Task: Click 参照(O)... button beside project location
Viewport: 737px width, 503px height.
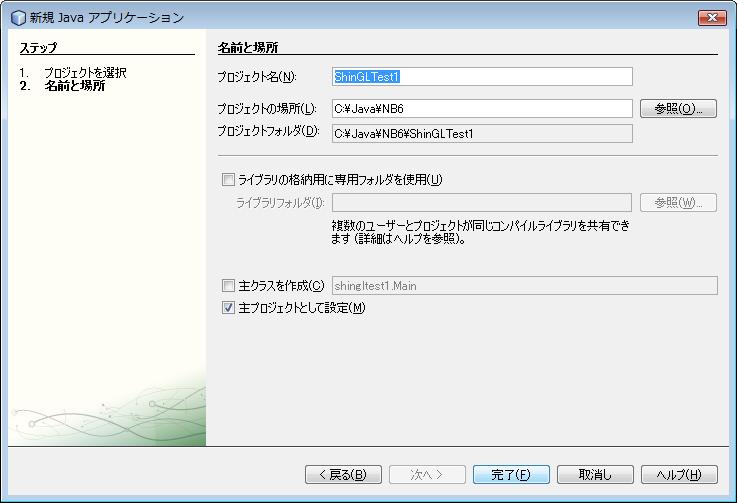Action: (x=678, y=109)
